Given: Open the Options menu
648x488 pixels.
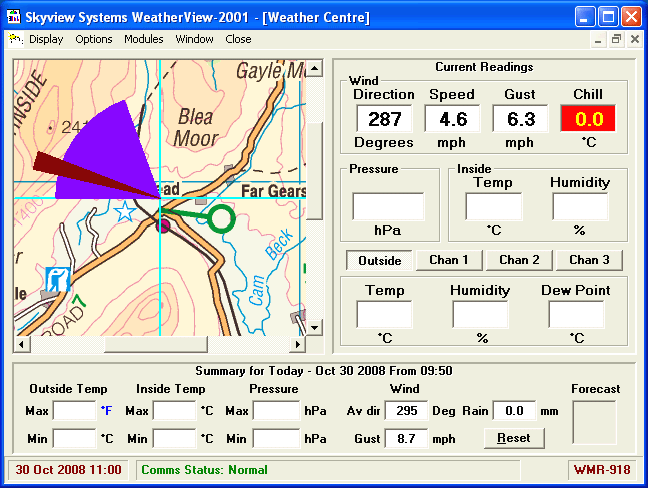Looking at the screenshot, I should tap(94, 39).
